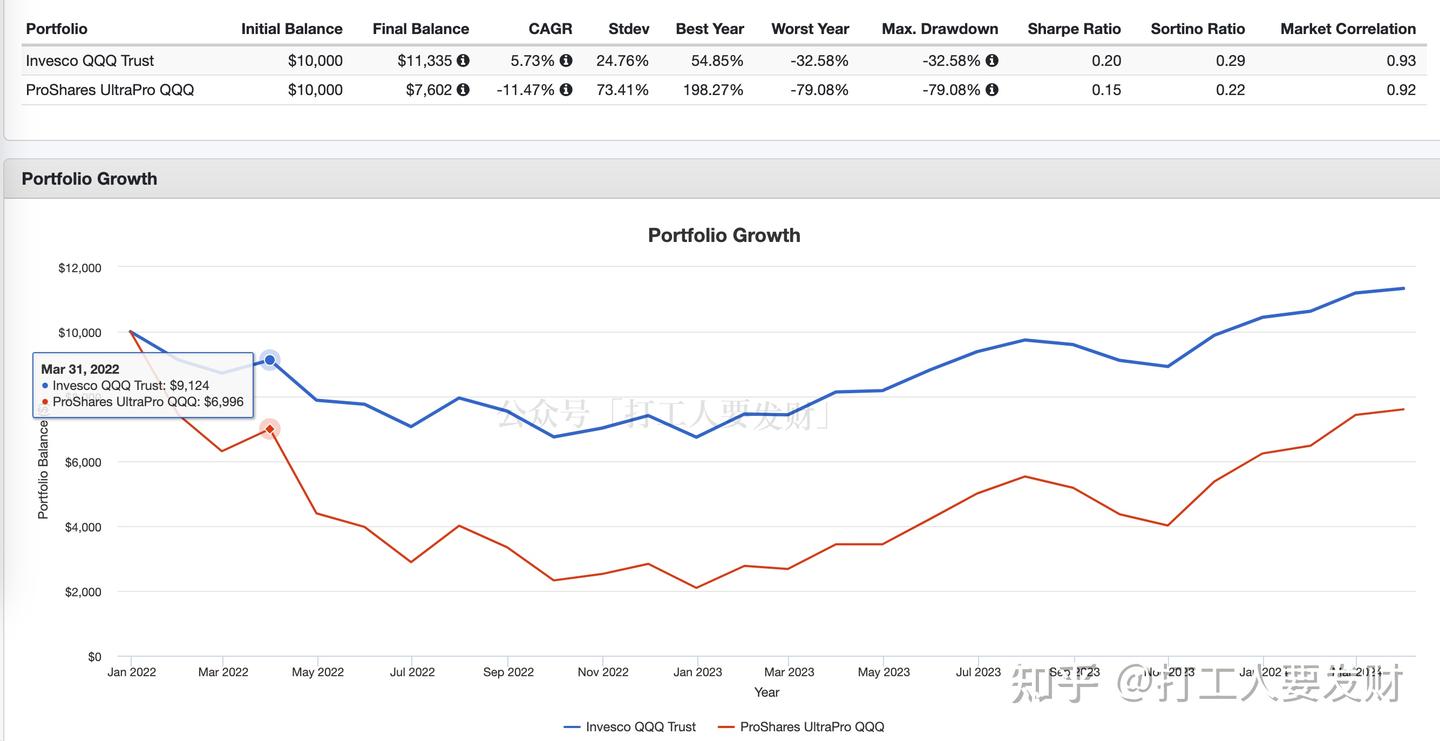Select the Sharpe Ratio column header

(x=1074, y=29)
